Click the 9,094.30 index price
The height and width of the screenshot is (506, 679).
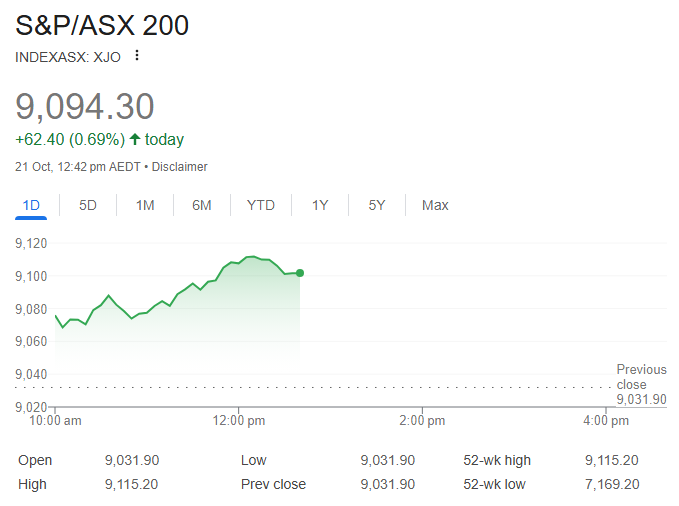pos(85,106)
